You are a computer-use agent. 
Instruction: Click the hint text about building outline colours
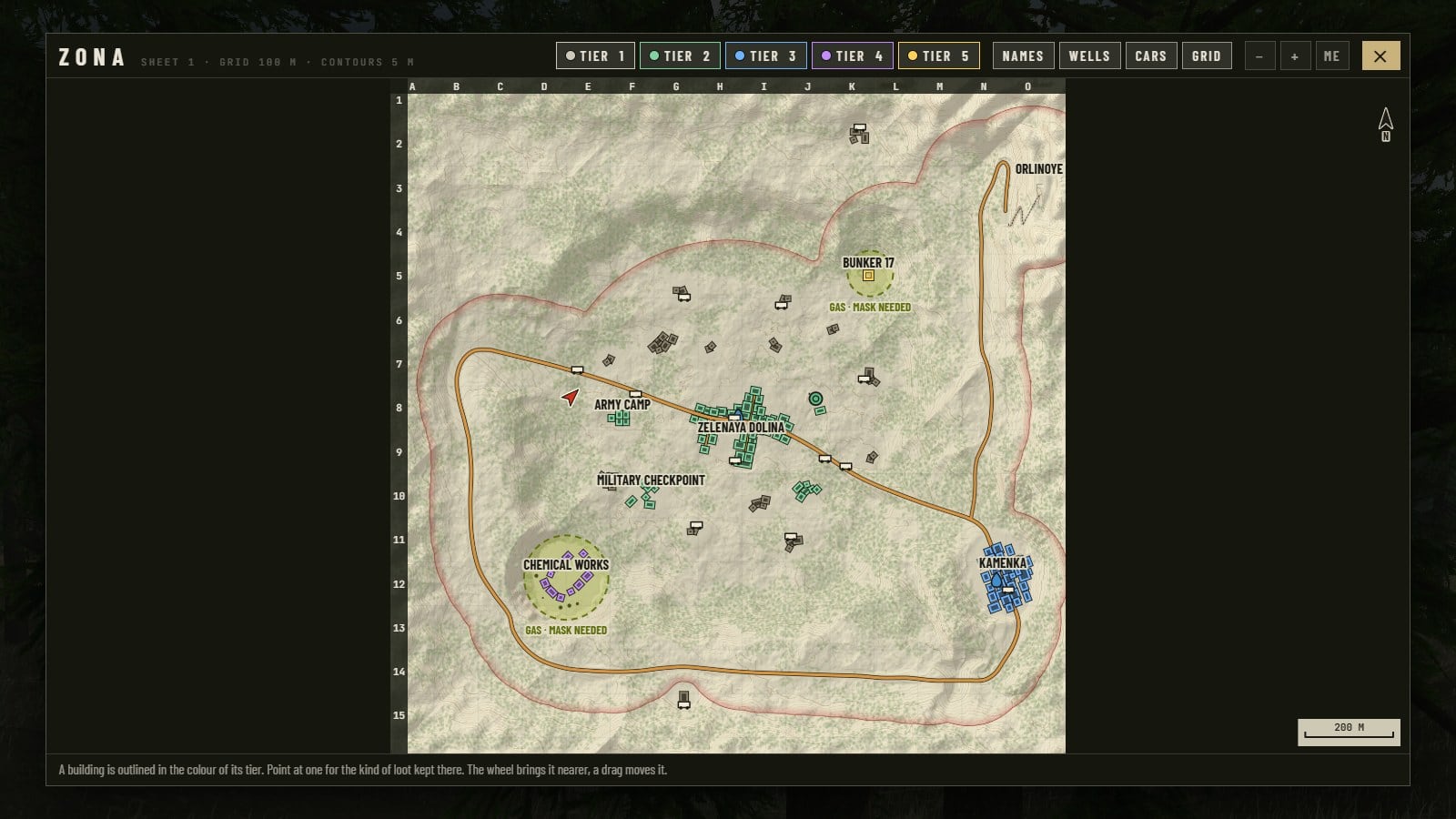coord(363,770)
